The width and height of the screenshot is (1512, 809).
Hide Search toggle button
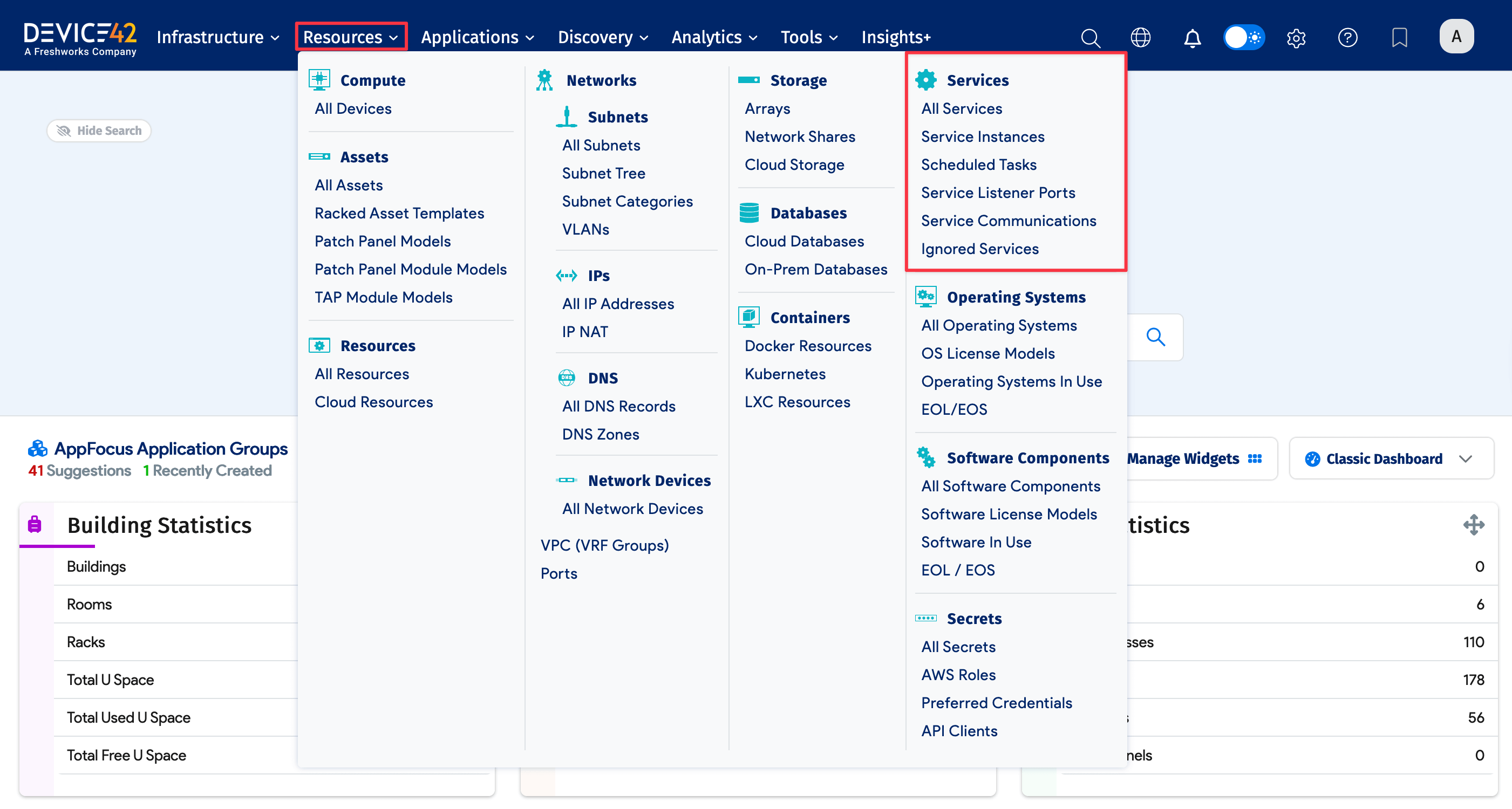click(x=99, y=130)
